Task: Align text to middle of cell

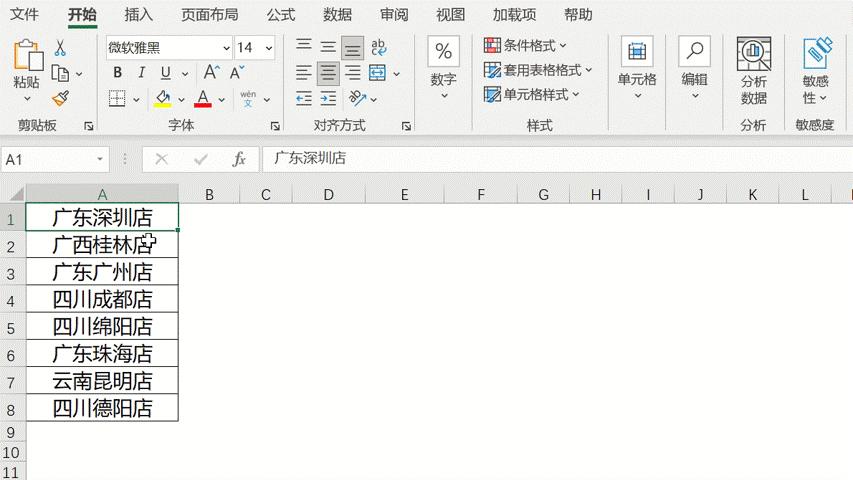Action: [328, 47]
